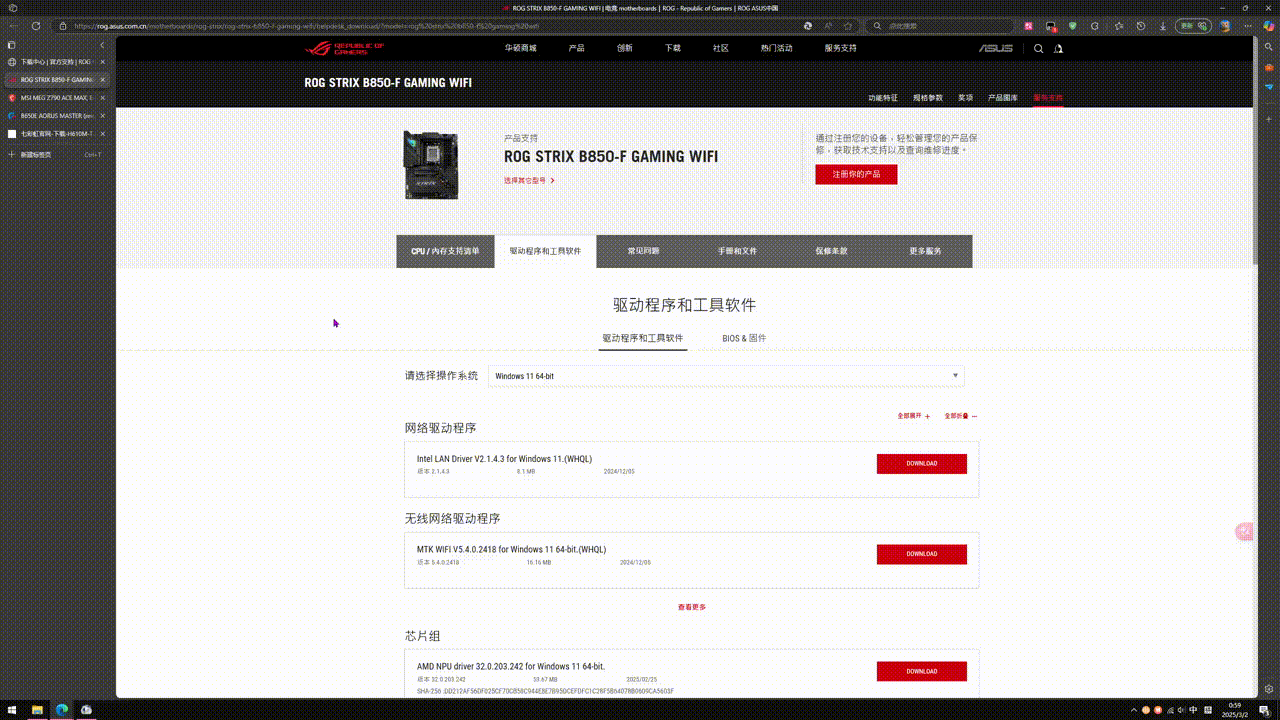Download the Intel LAN Driver V2.1.4.3
Viewport: 1280px width, 720px height.
[x=921, y=464]
